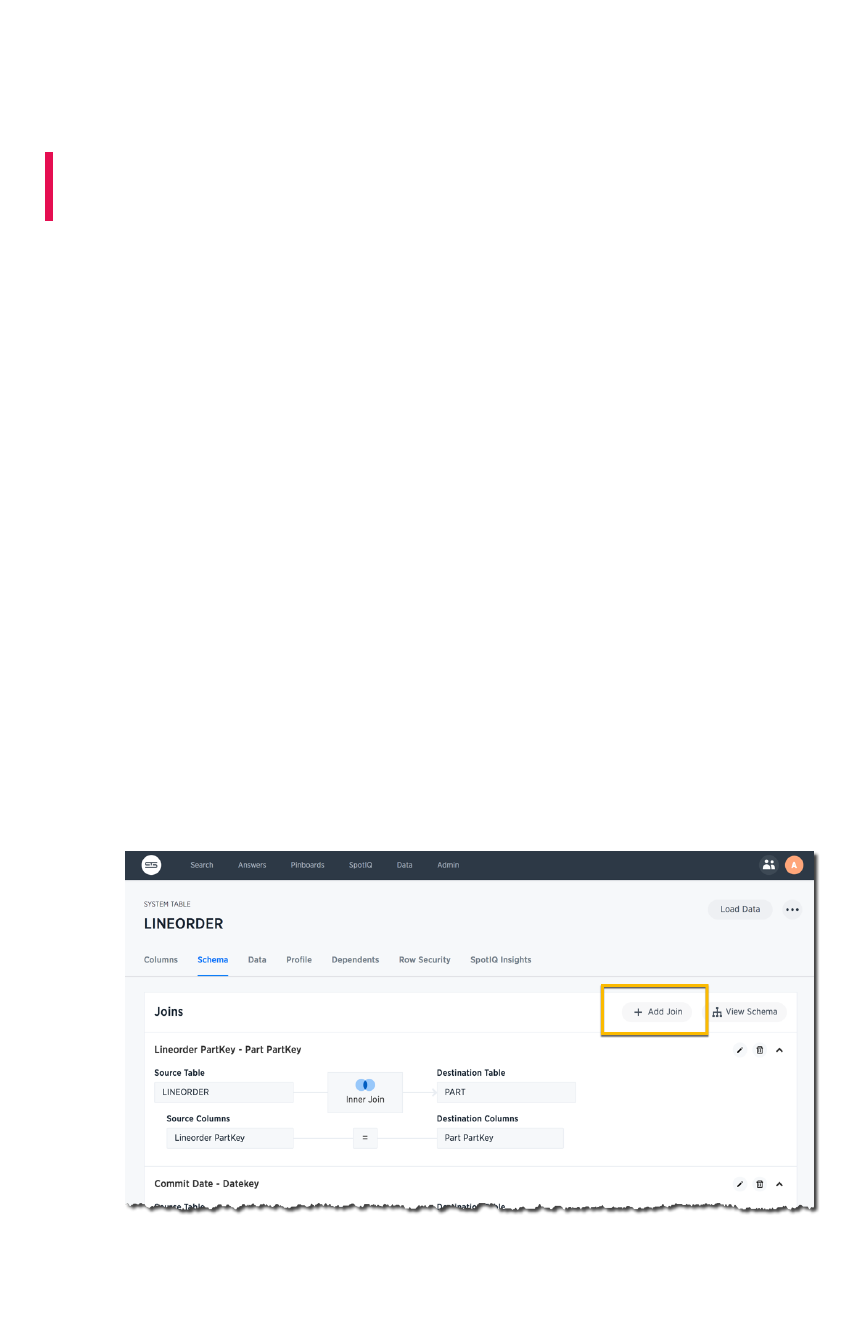The image size is (864, 1344).
Task: Click the ThoughtSpot logo icon
Action: click(151, 865)
